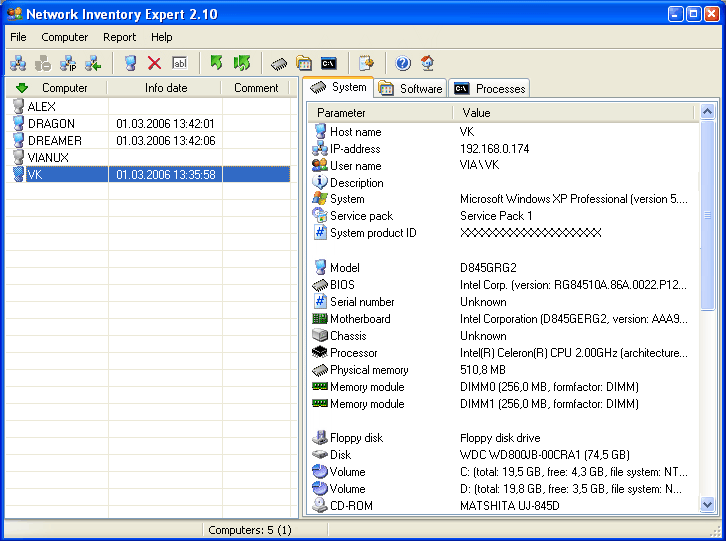Select the VIANUX computer row
The width and height of the screenshot is (726, 541).
click(148, 157)
